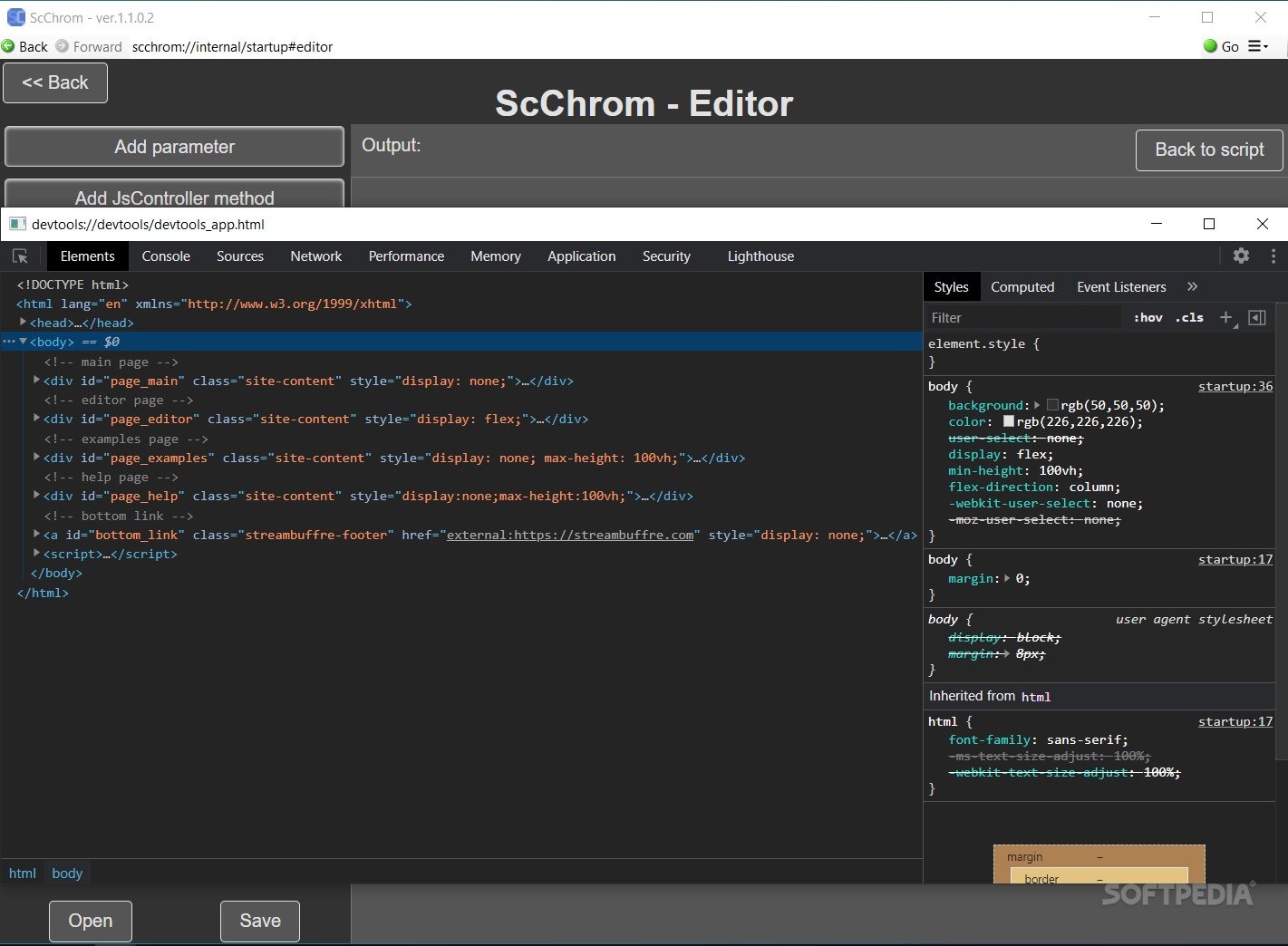Toggle computed styles sidebar icon
This screenshot has width=1288, height=946.
1256,317
